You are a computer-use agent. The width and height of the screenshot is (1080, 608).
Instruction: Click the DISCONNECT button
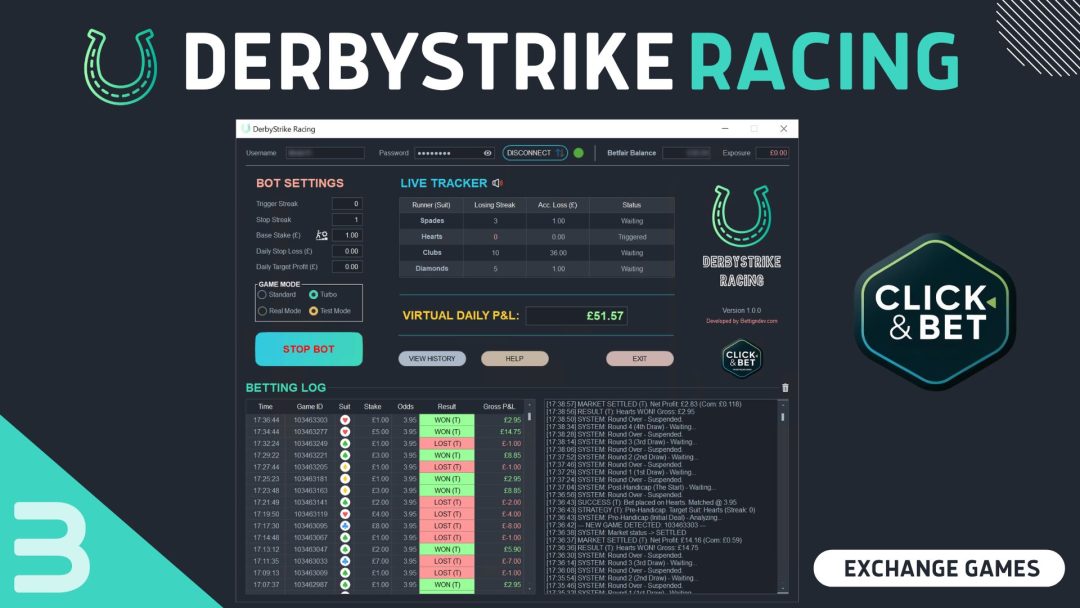(x=535, y=153)
